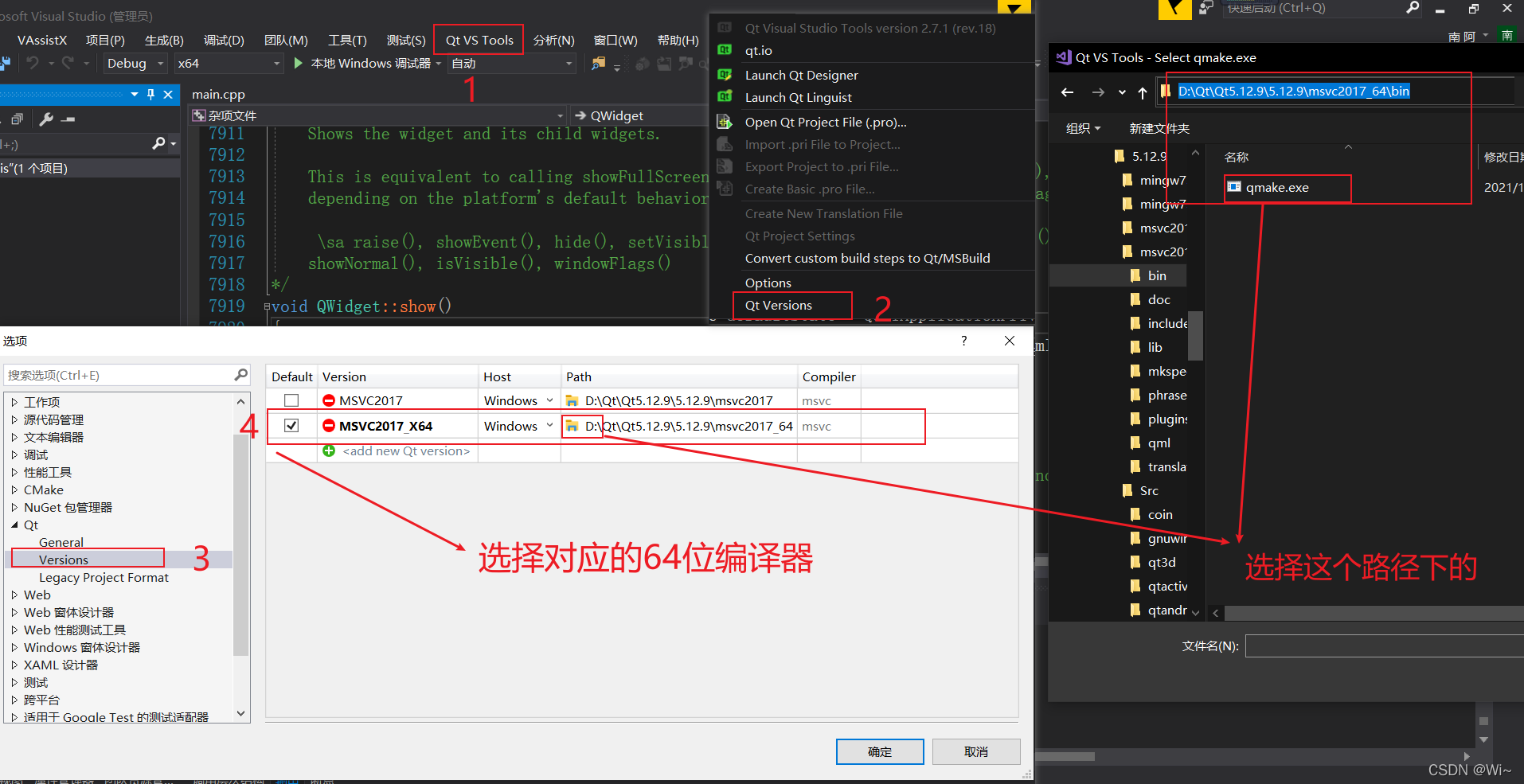Select qmake.exe in the file list

point(1277,188)
